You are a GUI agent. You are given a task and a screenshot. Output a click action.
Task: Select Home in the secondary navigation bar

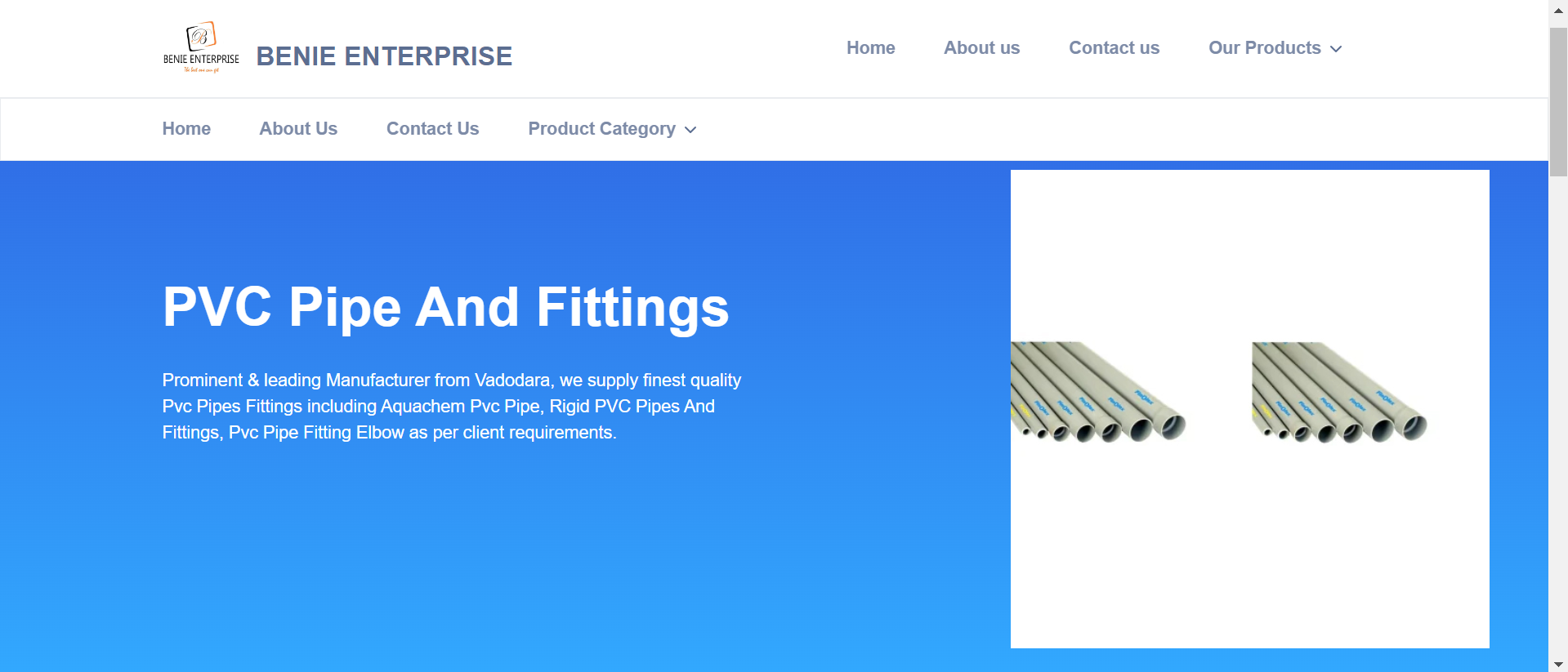click(186, 129)
